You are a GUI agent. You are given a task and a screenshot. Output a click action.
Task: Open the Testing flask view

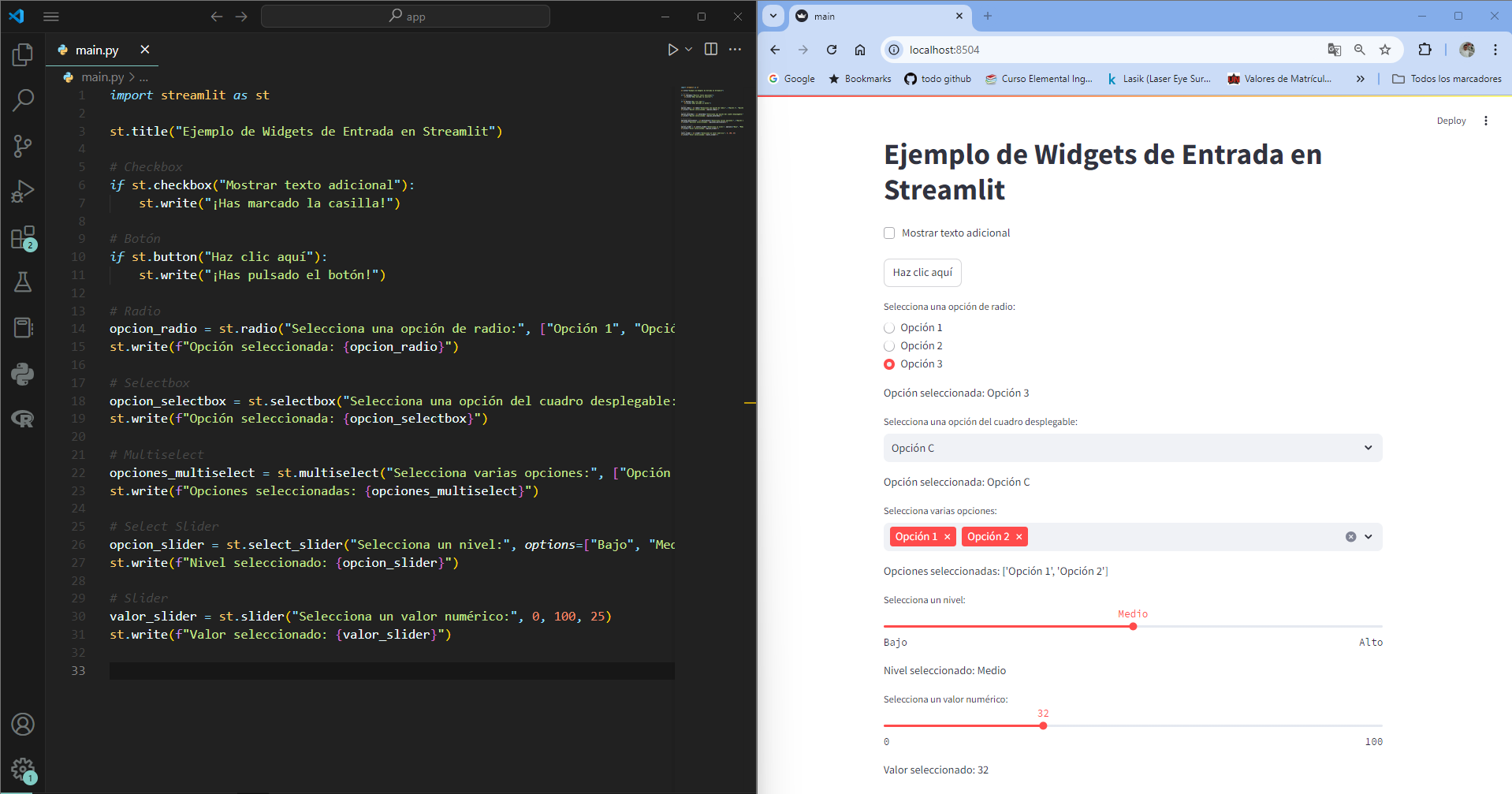(x=23, y=282)
